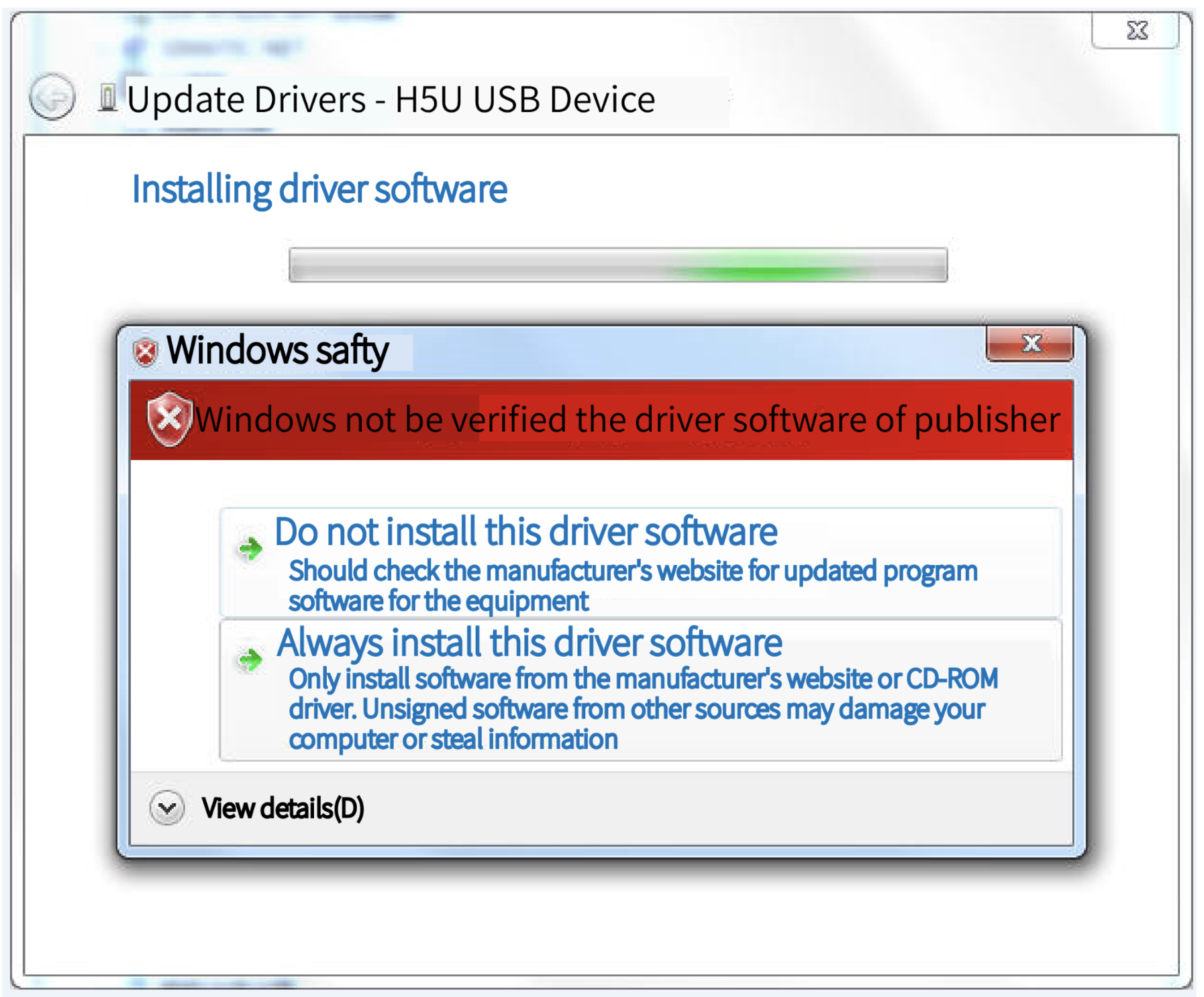Image resolution: width=1204 pixels, height=997 pixels.
Task: Choose Do not install this driver software
Action: (x=640, y=562)
